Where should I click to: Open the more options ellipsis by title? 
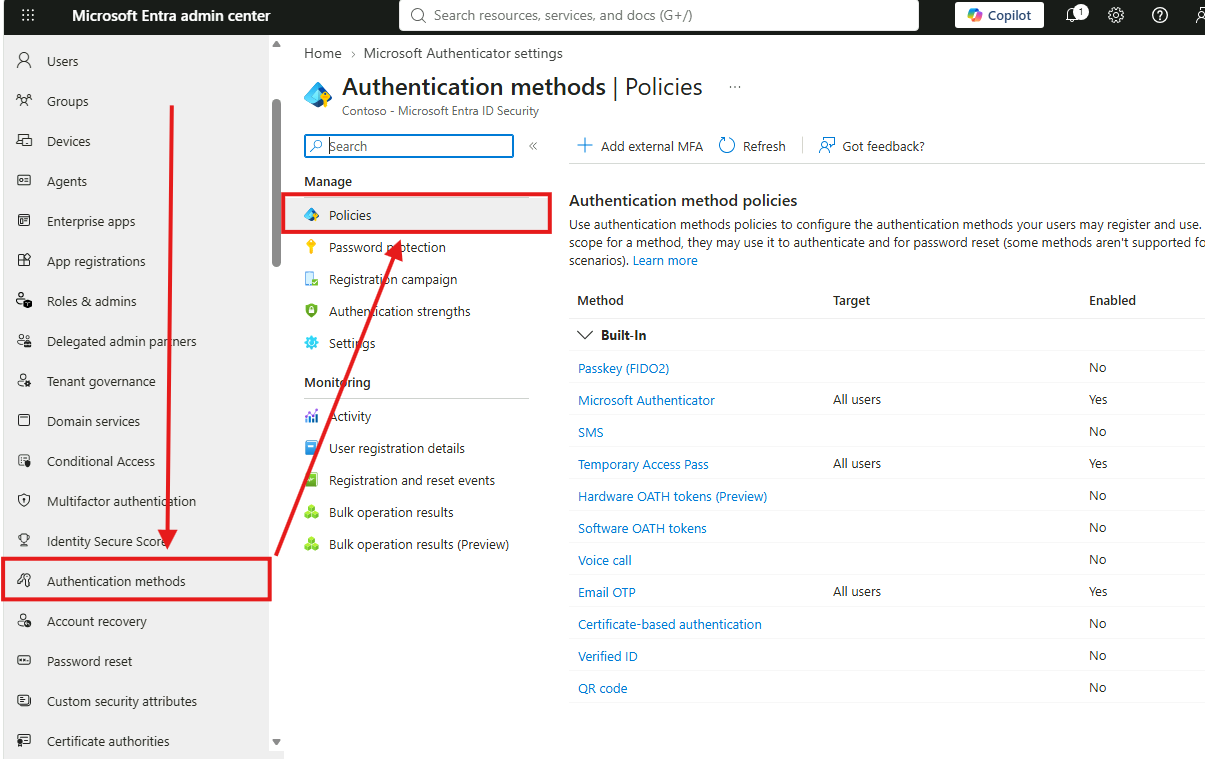pyautogui.click(x=735, y=87)
